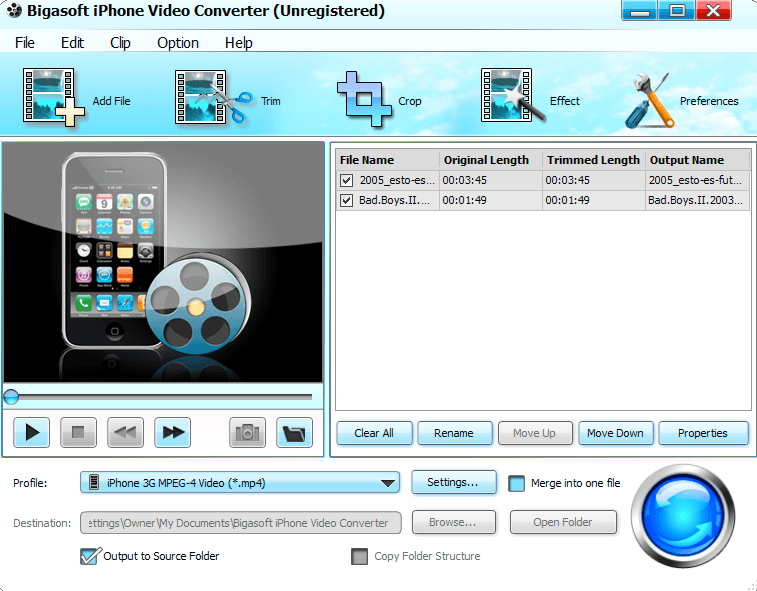Toggle the Copy Folder Structure checkbox
757x591 pixels.
(359, 556)
